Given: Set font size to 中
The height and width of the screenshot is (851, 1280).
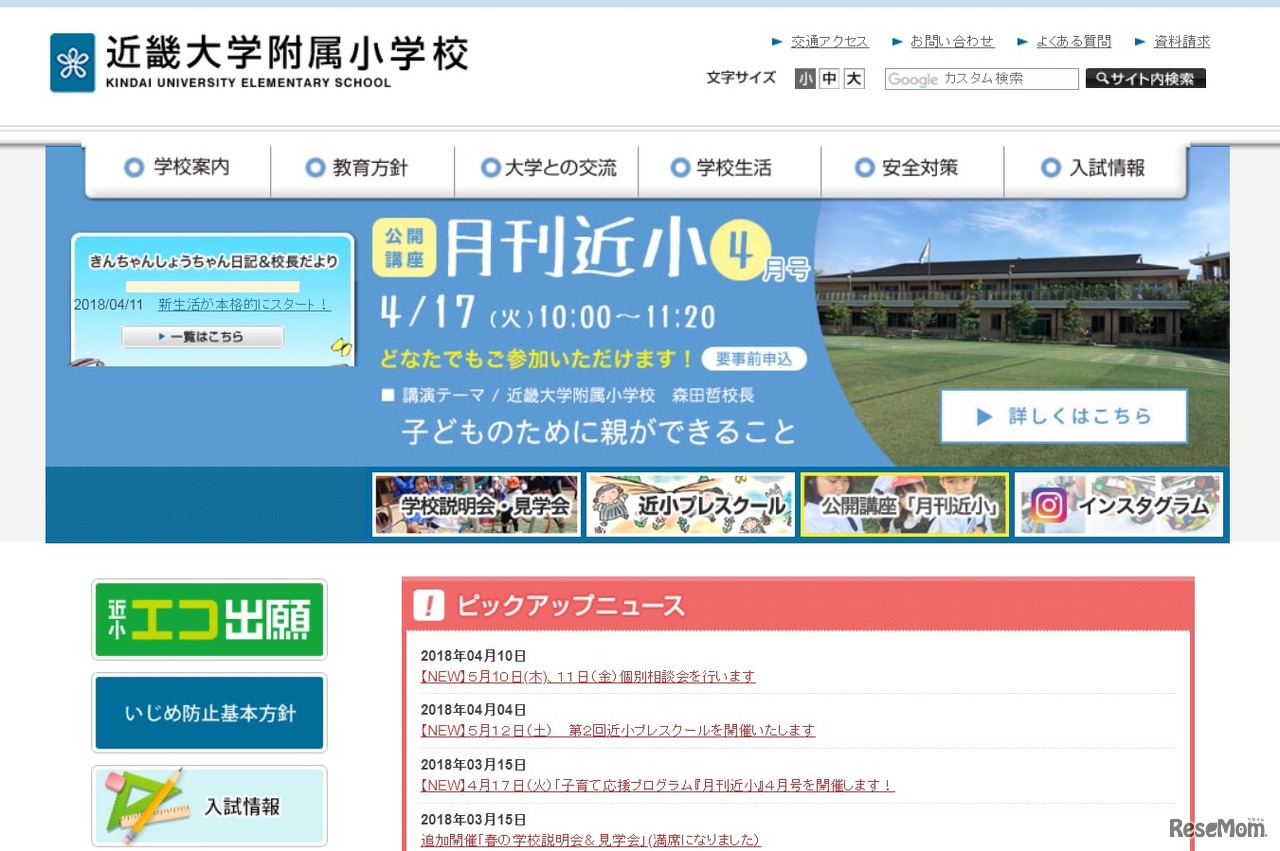Looking at the screenshot, I should click(x=828, y=78).
